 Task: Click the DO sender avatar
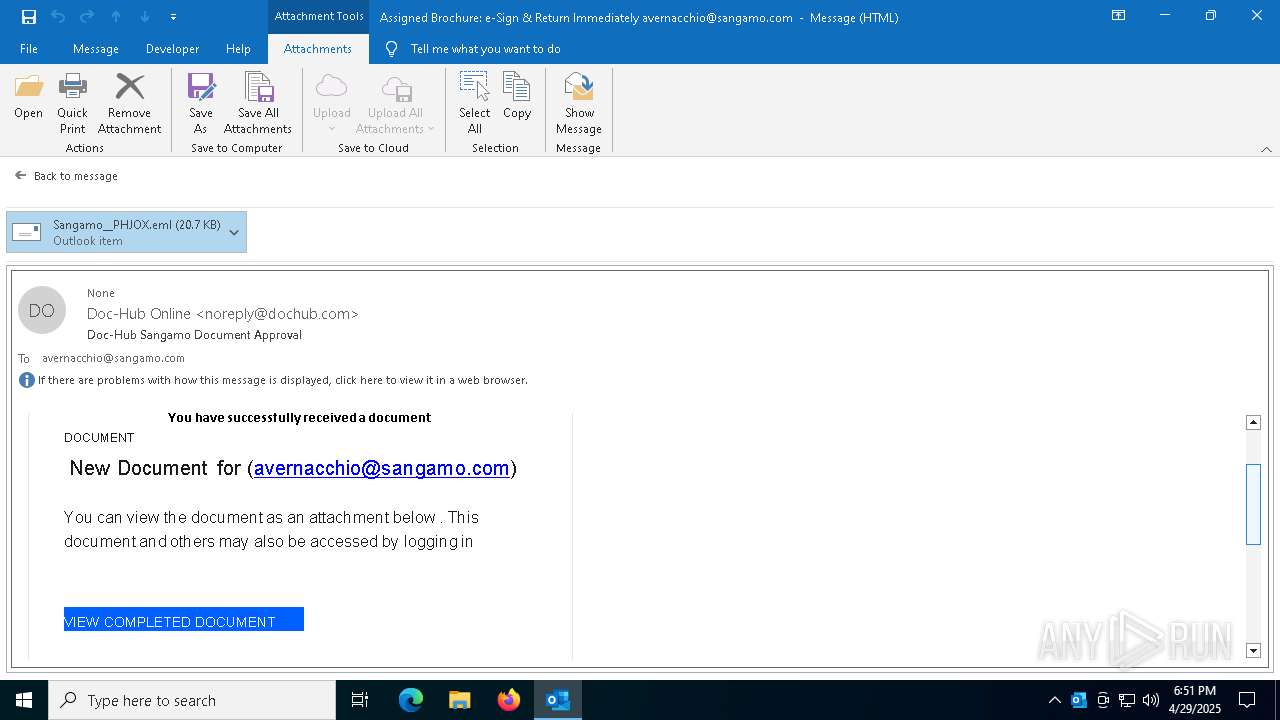coord(42,311)
